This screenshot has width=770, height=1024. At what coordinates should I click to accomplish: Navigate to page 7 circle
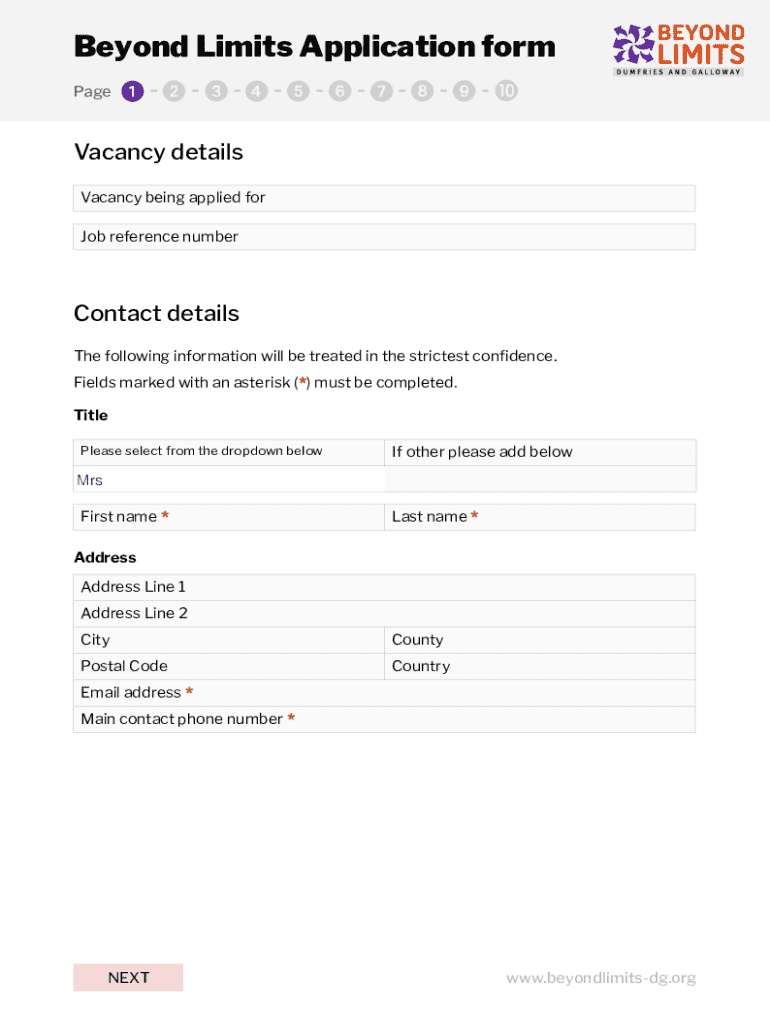pos(381,92)
